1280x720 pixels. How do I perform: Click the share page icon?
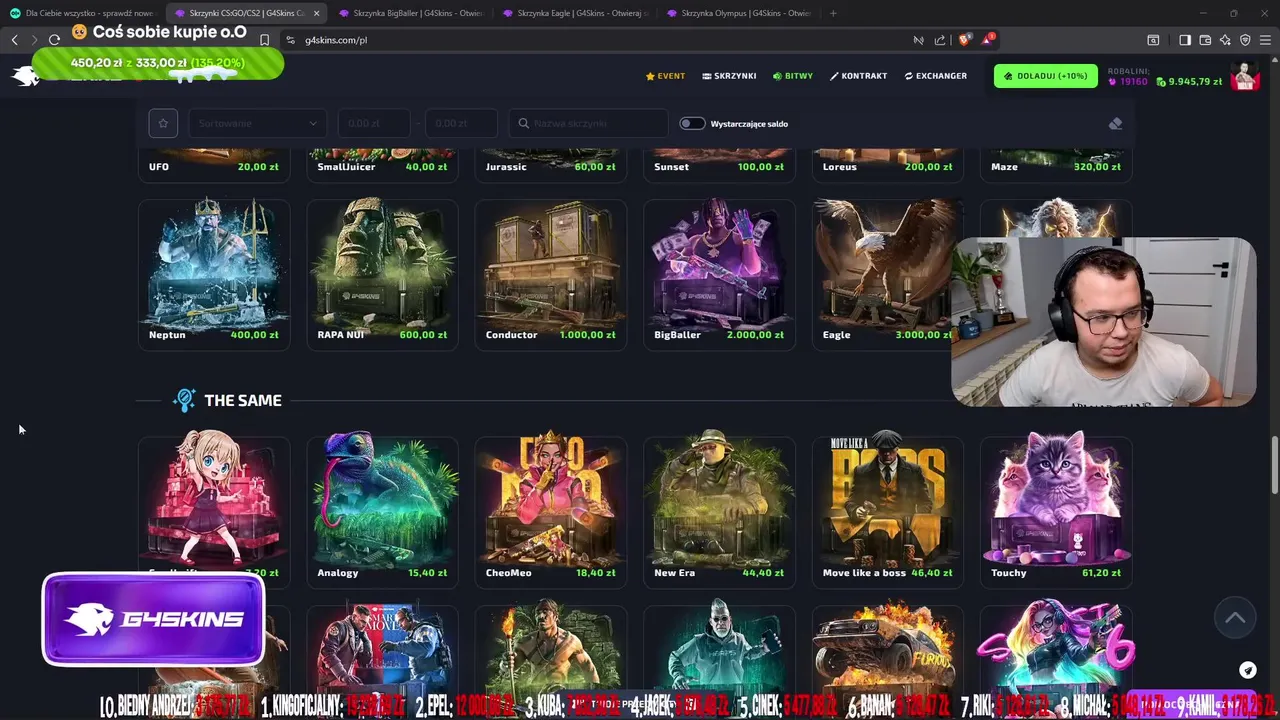(x=940, y=40)
